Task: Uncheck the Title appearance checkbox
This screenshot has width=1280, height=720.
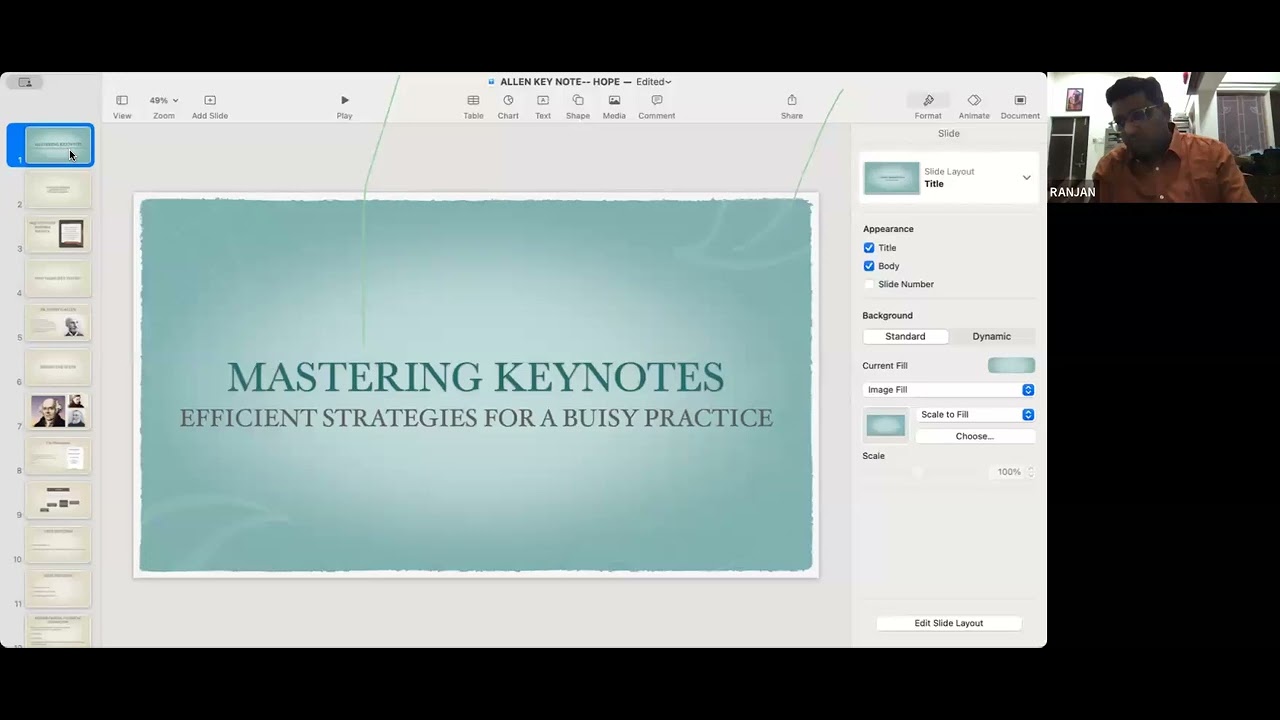Action: pyautogui.click(x=869, y=248)
